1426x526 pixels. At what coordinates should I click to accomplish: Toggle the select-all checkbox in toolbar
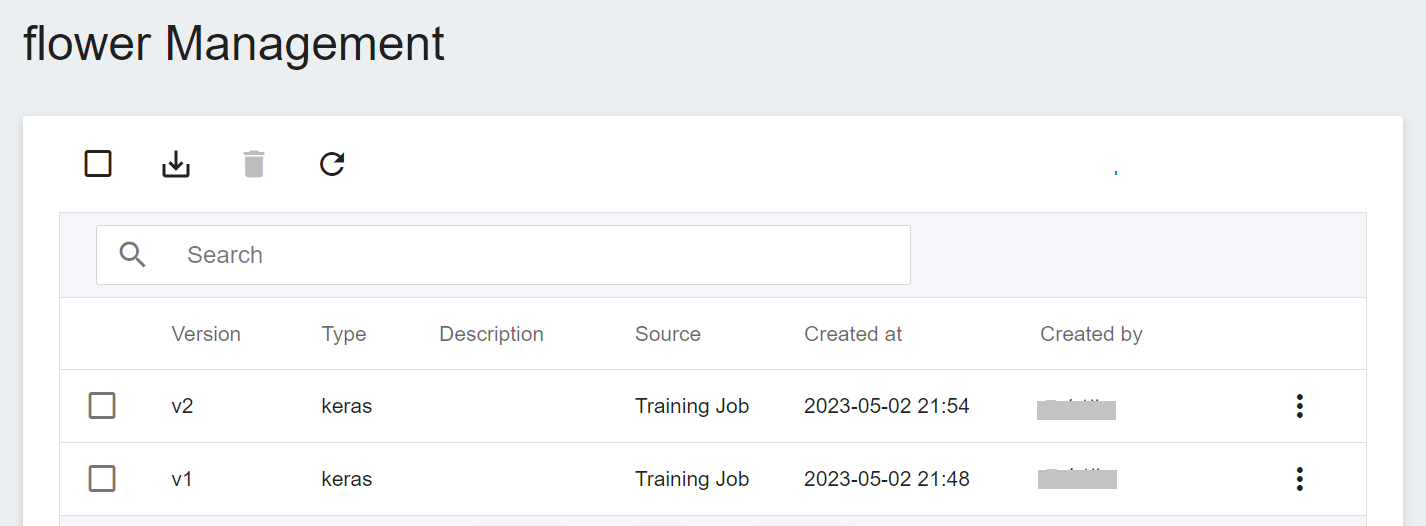[98, 164]
